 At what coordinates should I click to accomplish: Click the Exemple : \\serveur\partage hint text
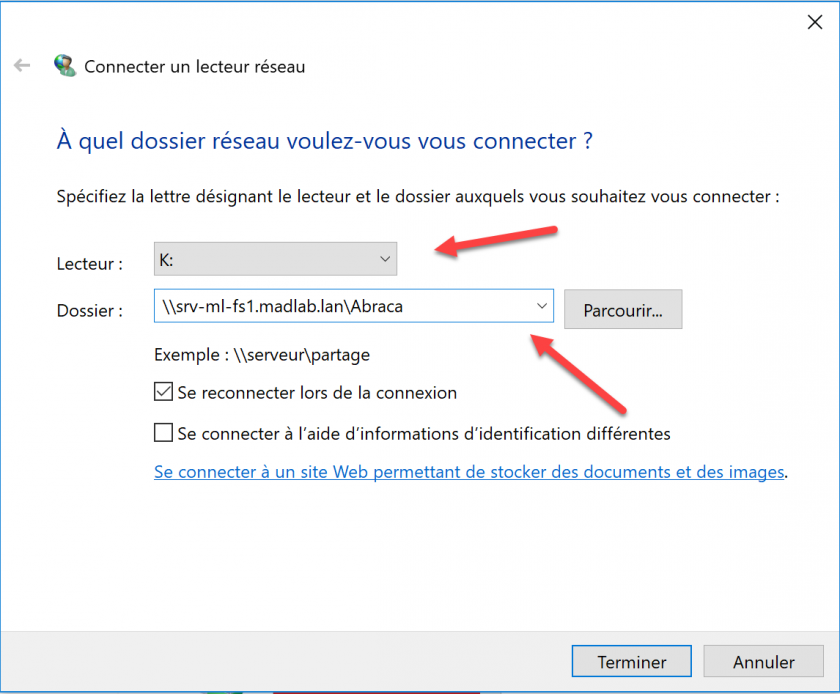pos(262,355)
